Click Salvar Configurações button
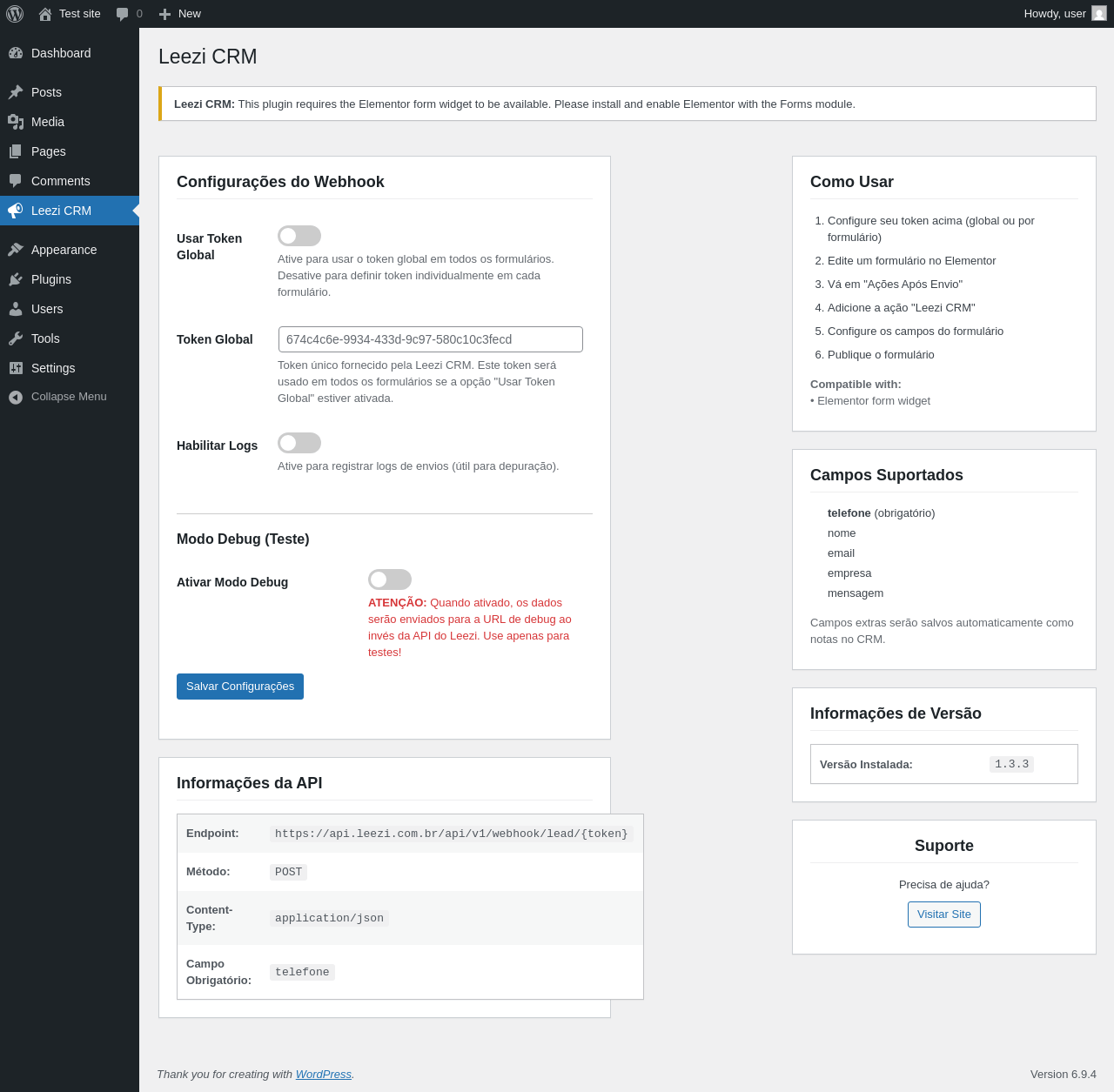Screen dimensions: 1114x1092 [x=240, y=687]
